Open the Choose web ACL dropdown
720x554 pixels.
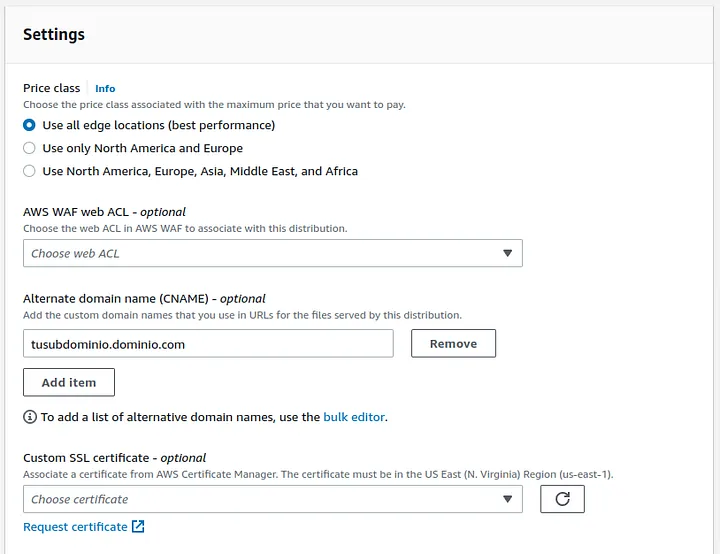pos(273,253)
